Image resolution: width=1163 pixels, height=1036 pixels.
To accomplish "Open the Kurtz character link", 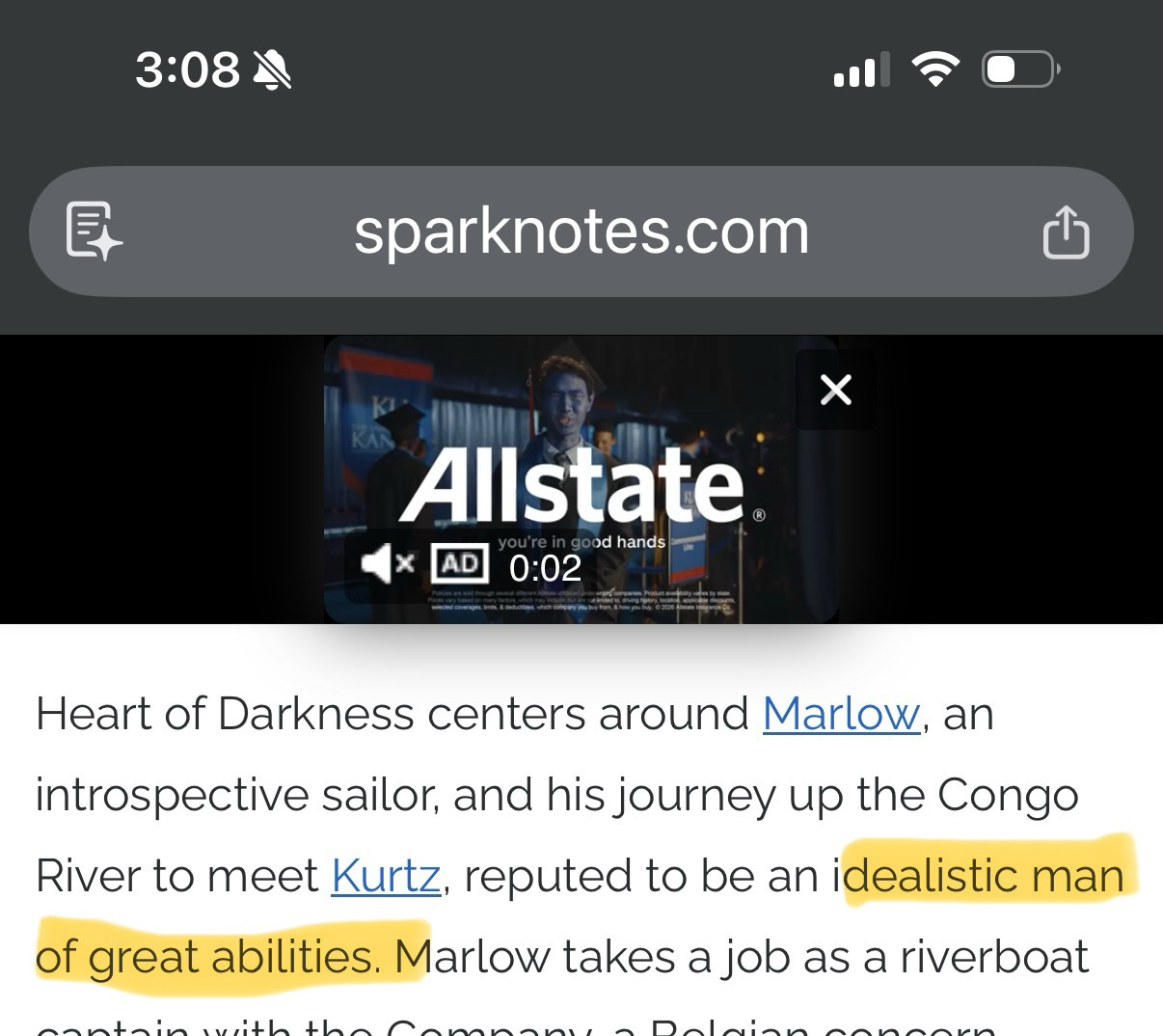I will pyautogui.click(x=386, y=877).
